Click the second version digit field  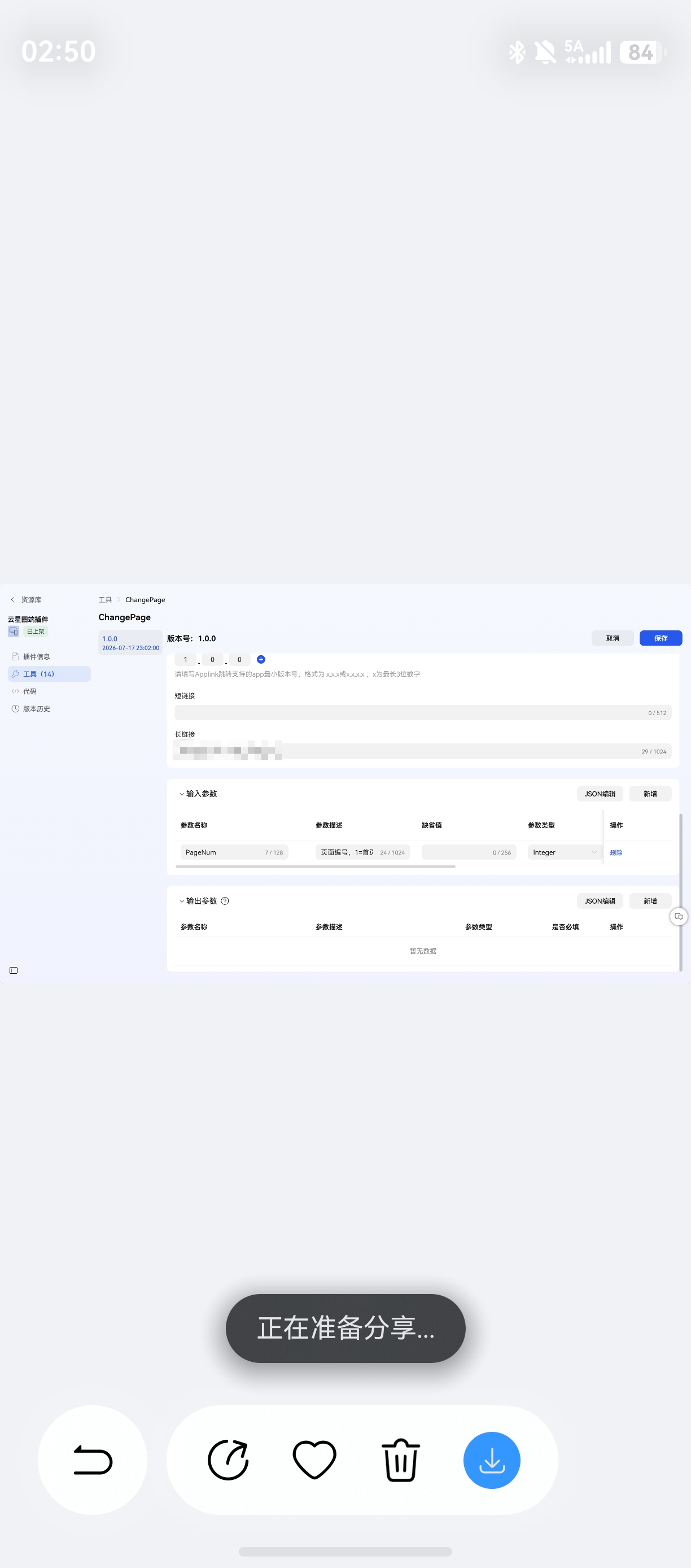(212, 659)
